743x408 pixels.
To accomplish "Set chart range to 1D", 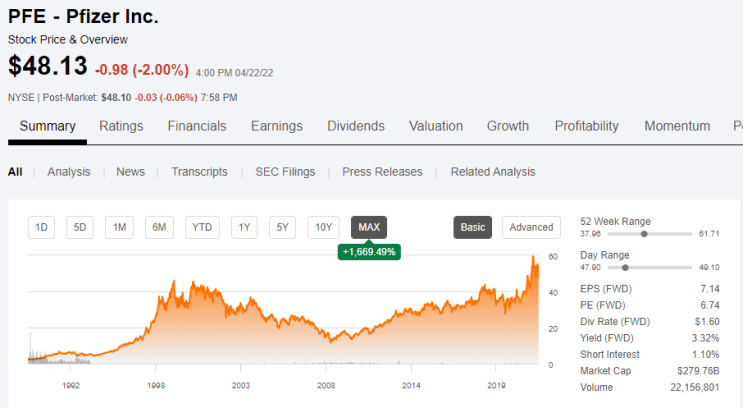I will click(41, 227).
